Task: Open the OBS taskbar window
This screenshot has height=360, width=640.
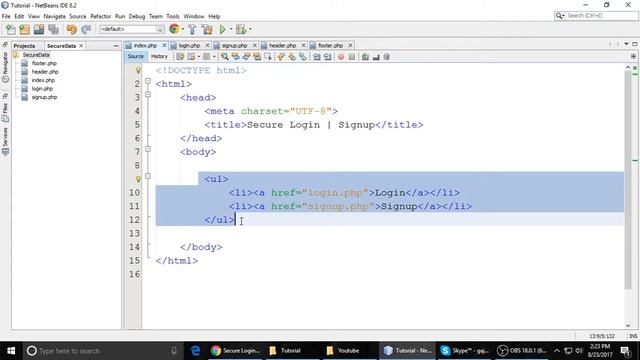Action: pyautogui.click(x=522, y=351)
